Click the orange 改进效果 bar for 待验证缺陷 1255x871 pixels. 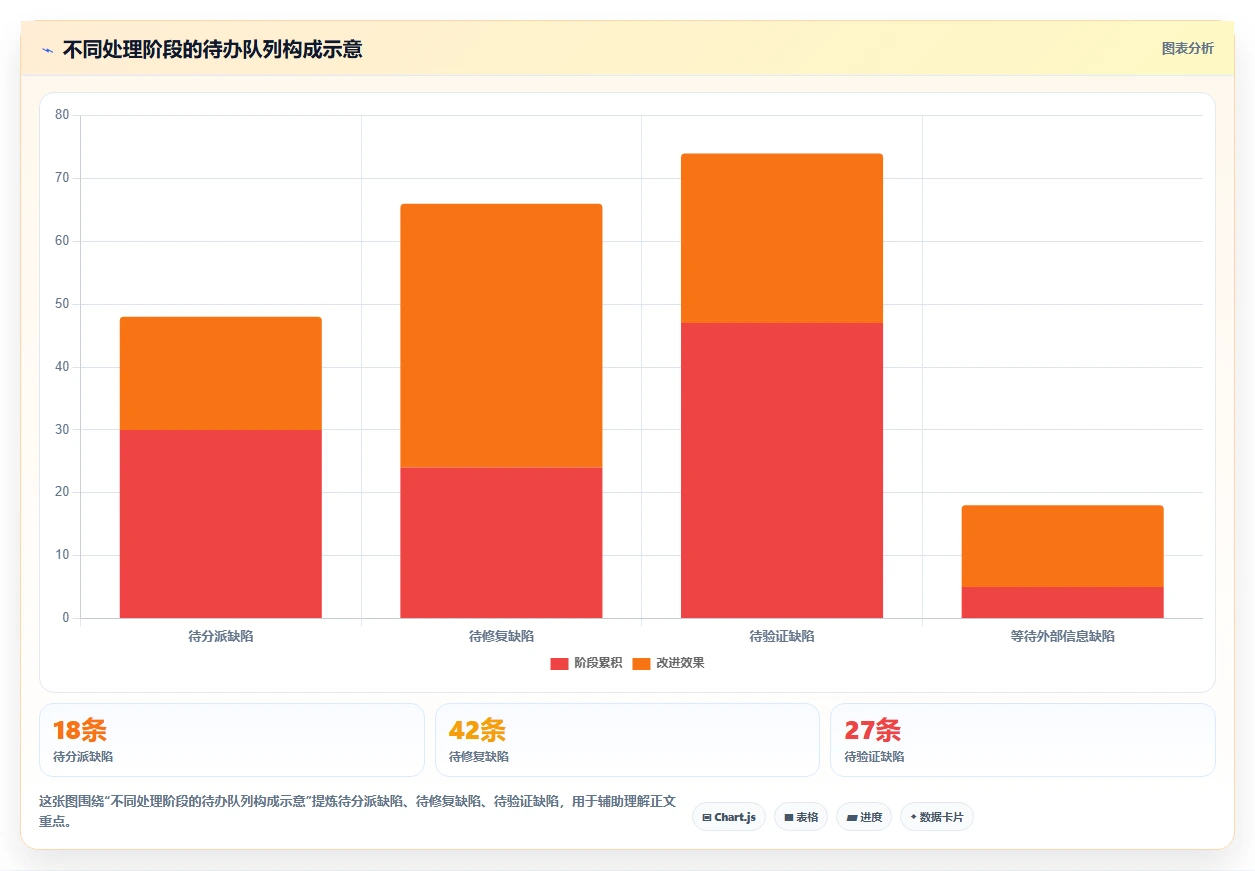pyautogui.click(x=782, y=238)
